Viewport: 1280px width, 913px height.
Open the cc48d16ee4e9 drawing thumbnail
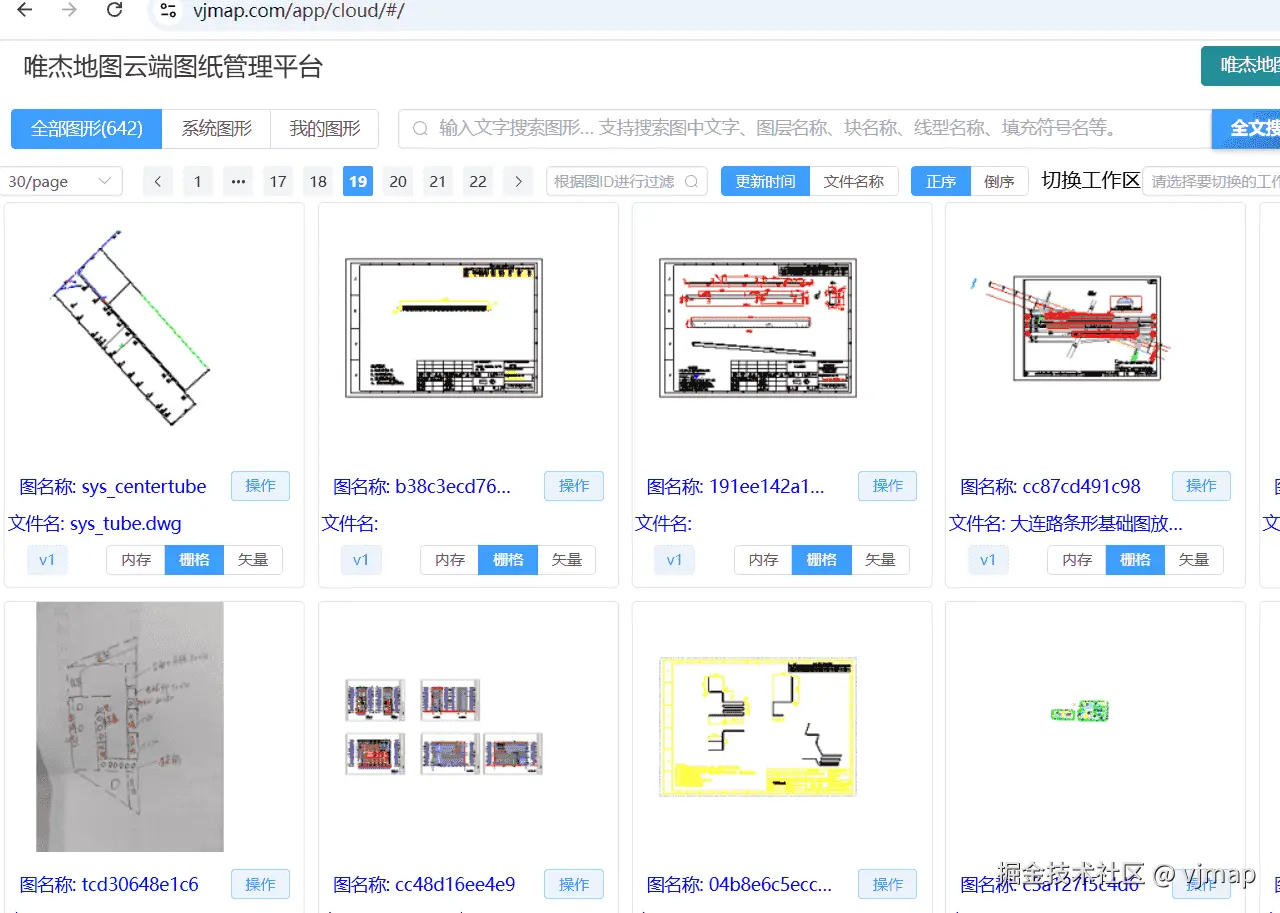(444, 726)
